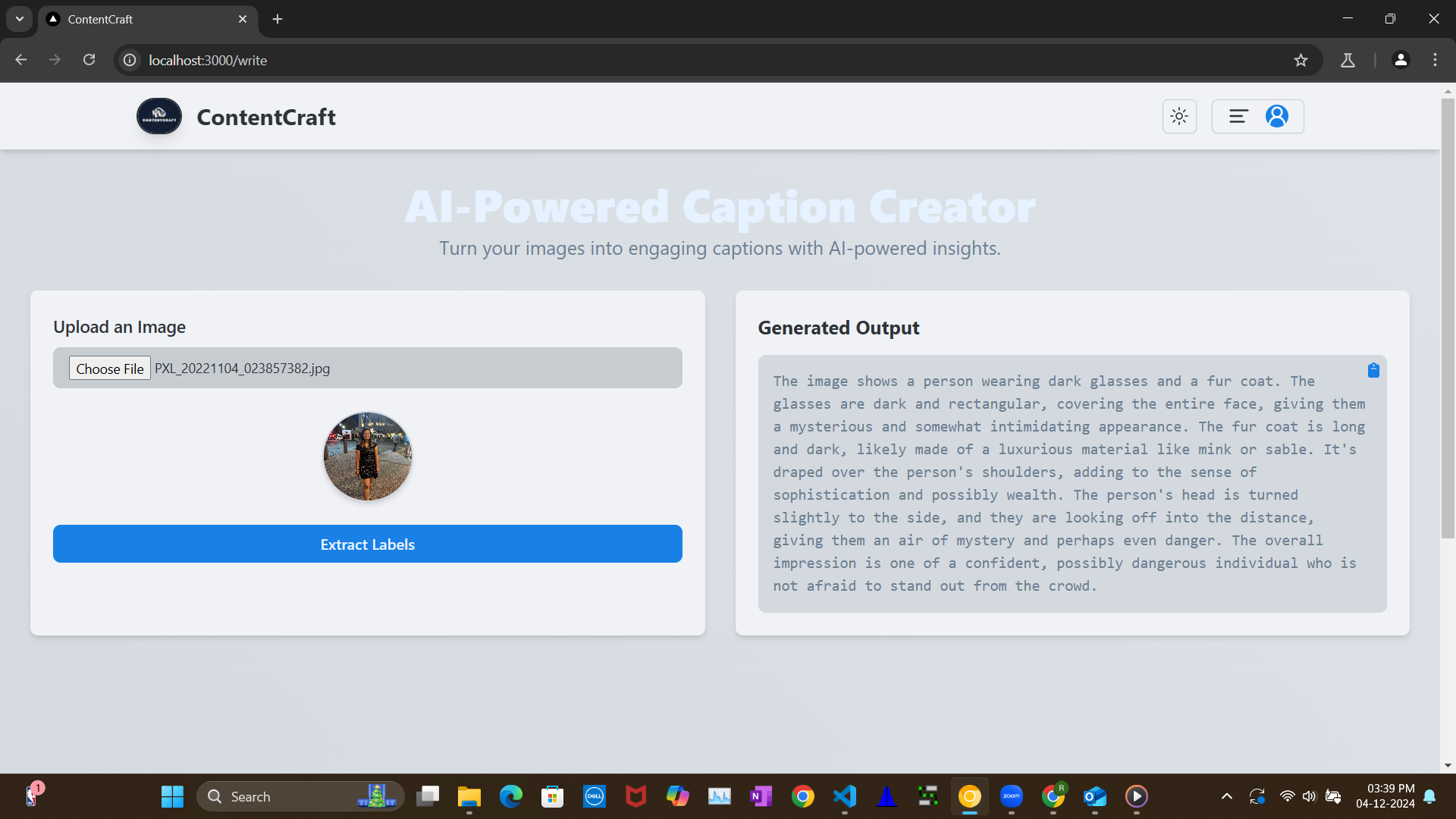Viewport: 1456px width, 819px height.
Task: Copy generated output with clipboard icon
Action: point(1373,370)
